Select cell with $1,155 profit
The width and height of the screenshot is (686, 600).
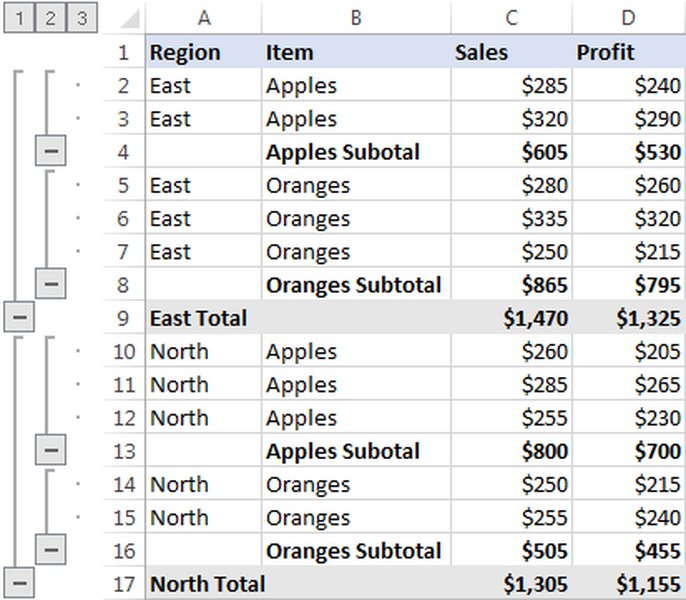tap(629, 583)
